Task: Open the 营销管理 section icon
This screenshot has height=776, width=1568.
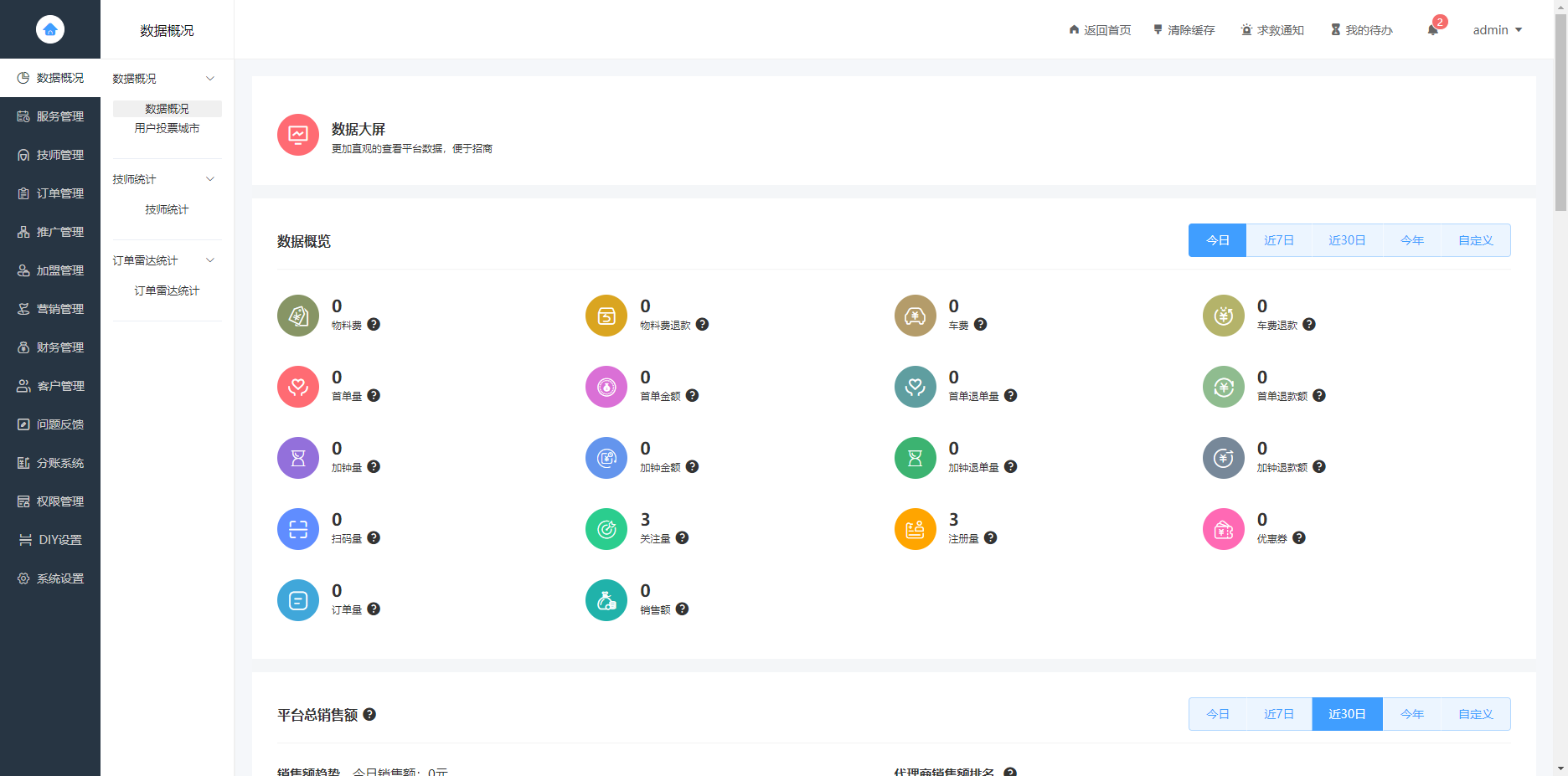Action: pyautogui.click(x=23, y=309)
